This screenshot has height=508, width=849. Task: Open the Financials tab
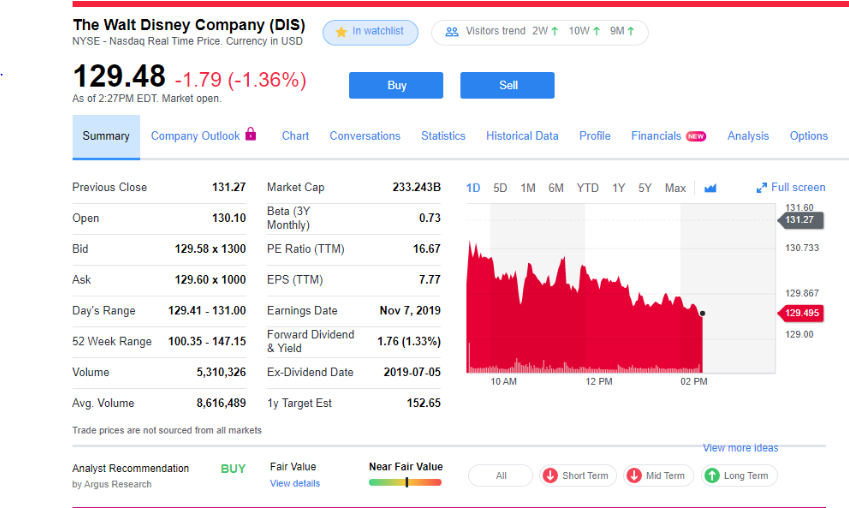coord(656,136)
